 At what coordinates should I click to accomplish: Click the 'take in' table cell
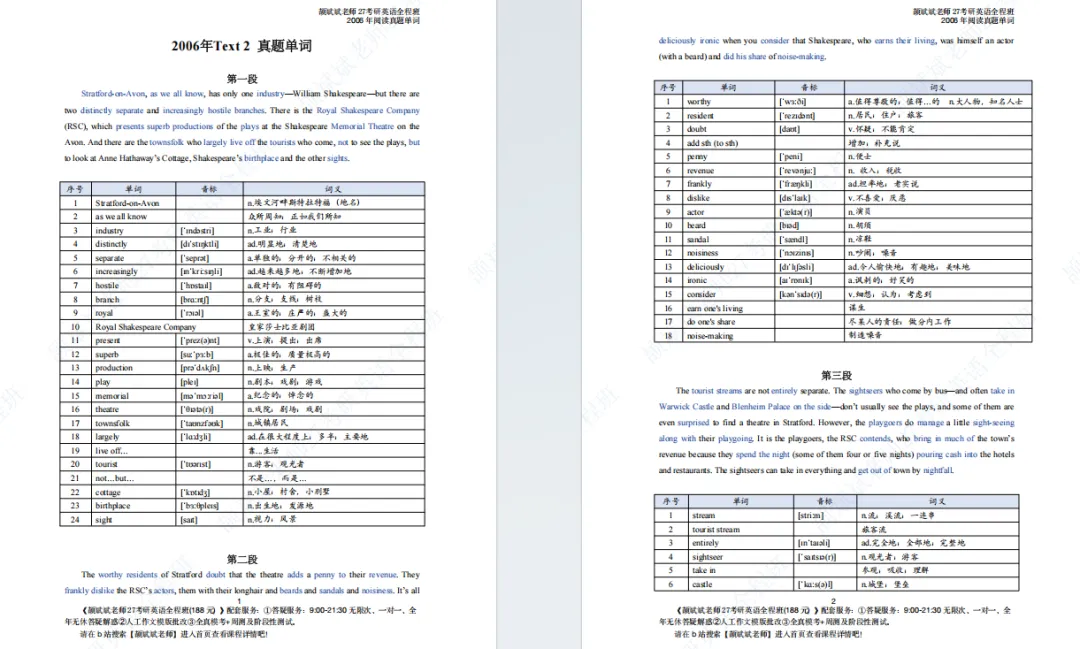click(740, 570)
